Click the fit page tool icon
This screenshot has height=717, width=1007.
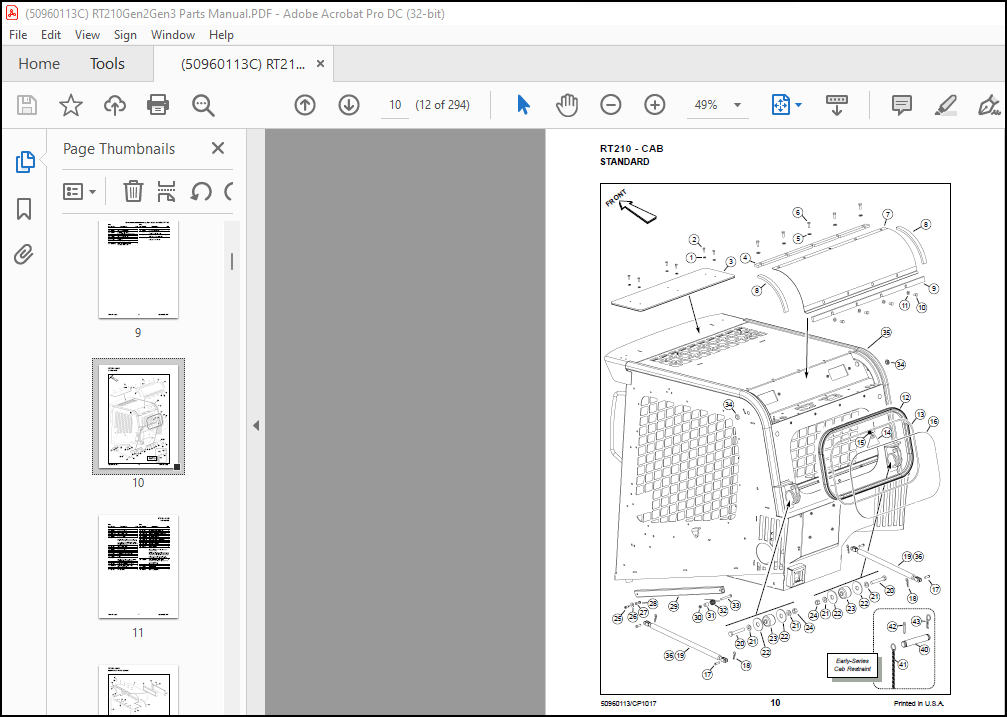780,105
